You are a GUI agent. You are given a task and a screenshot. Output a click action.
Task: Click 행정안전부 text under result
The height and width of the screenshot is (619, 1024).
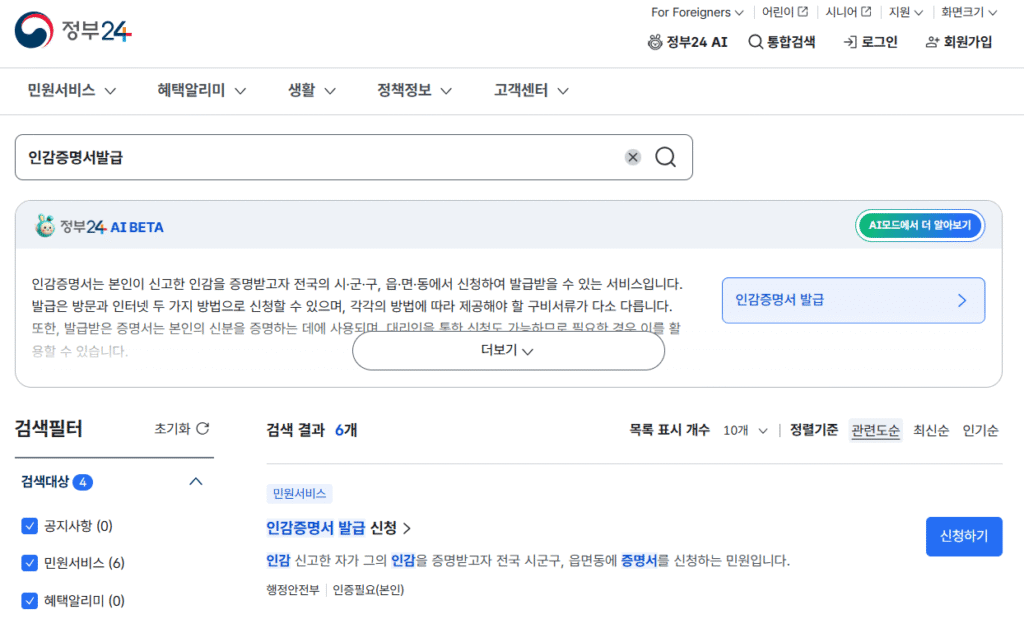(x=293, y=590)
